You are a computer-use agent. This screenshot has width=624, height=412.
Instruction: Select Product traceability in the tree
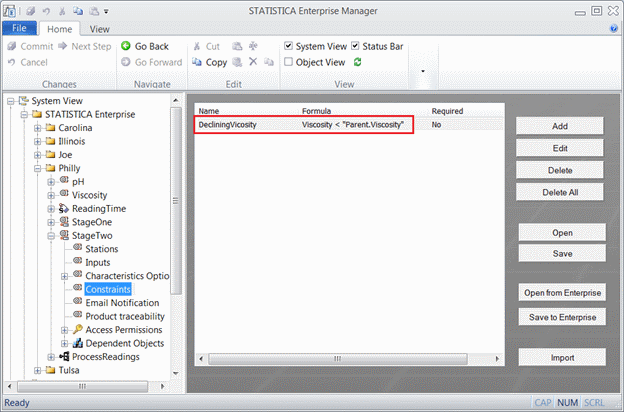click(x=125, y=316)
